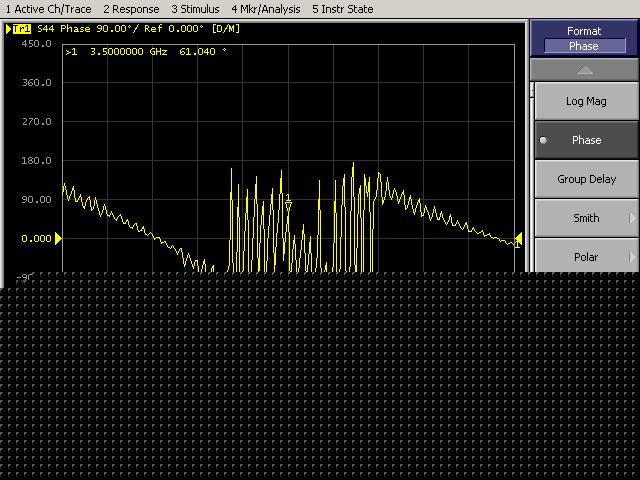This screenshot has width=640, height=480.
Task: Click the 61.040 ° marker value
Action: [x=203, y=52]
